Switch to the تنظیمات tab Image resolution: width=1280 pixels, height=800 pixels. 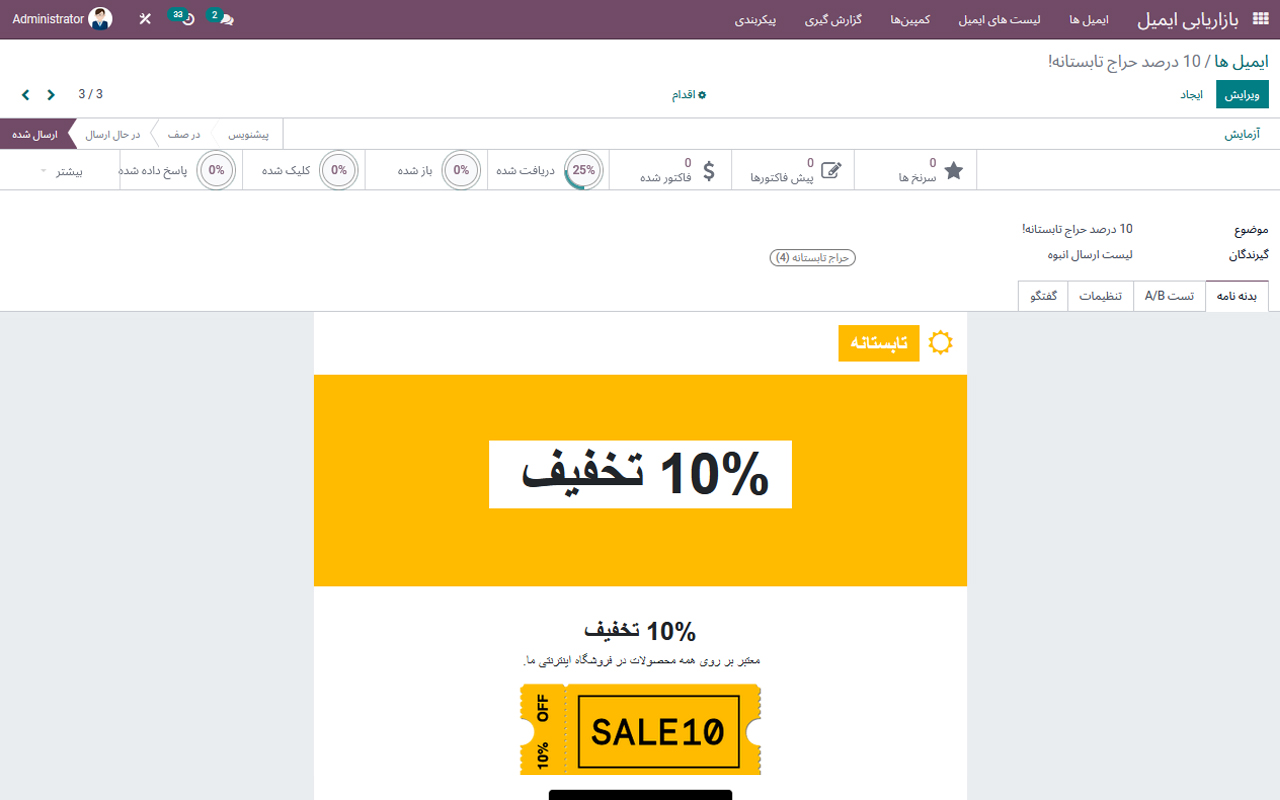click(1100, 296)
